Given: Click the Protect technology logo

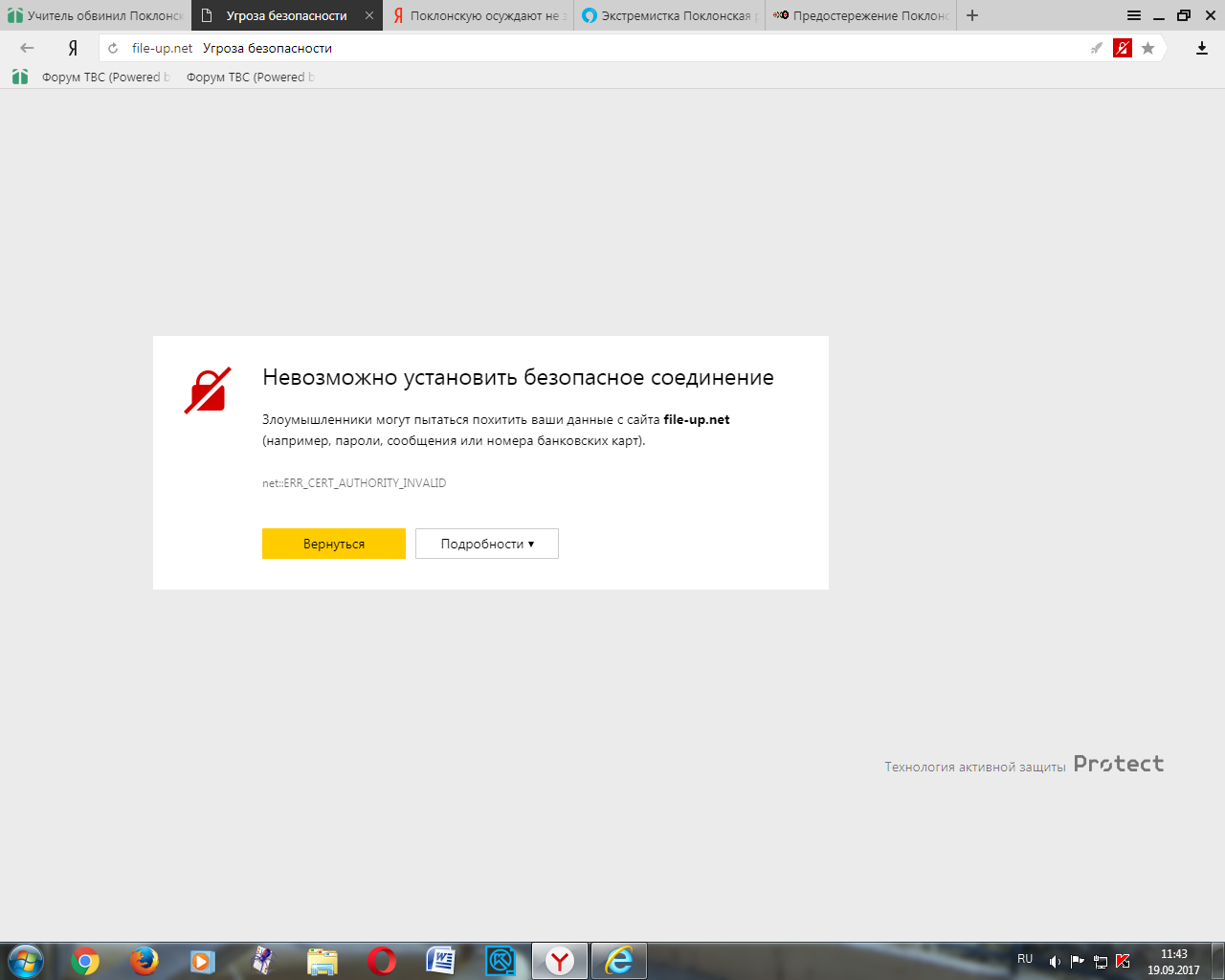Looking at the screenshot, I should coord(1119,764).
